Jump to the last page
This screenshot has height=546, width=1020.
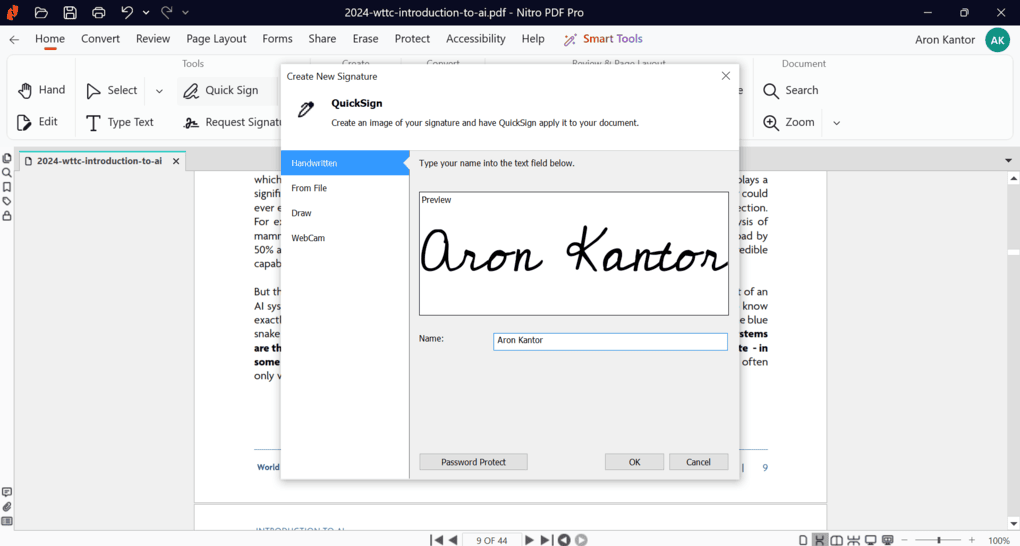(x=546, y=540)
